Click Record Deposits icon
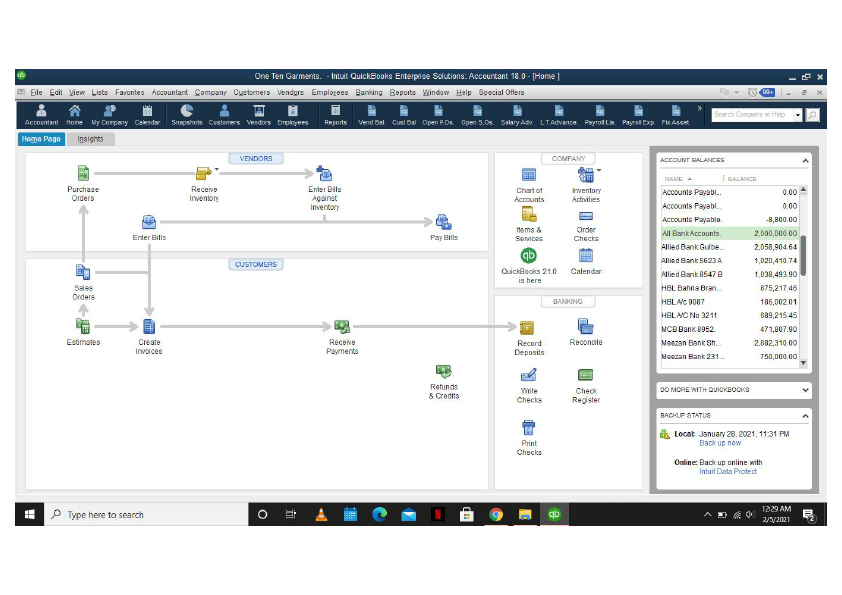 point(527,328)
